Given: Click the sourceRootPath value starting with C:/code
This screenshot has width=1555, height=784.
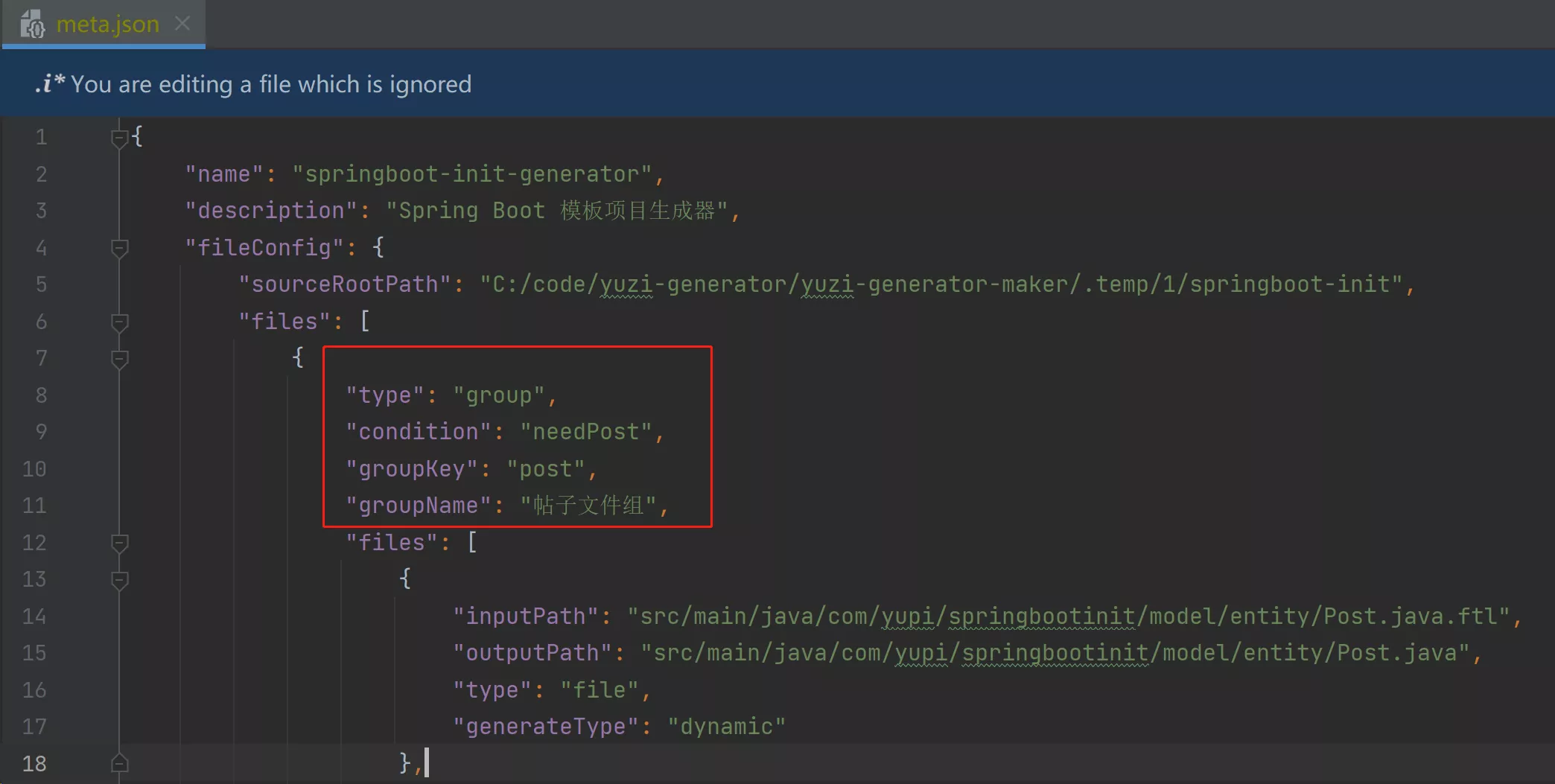Looking at the screenshot, I should coord(941,284).
